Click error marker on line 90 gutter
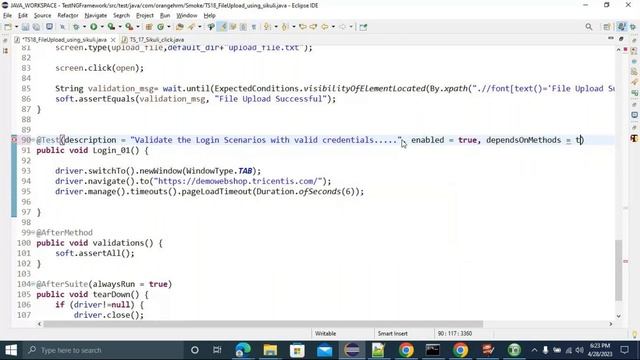Screen dimensions: 640x360 click(14, 140)
